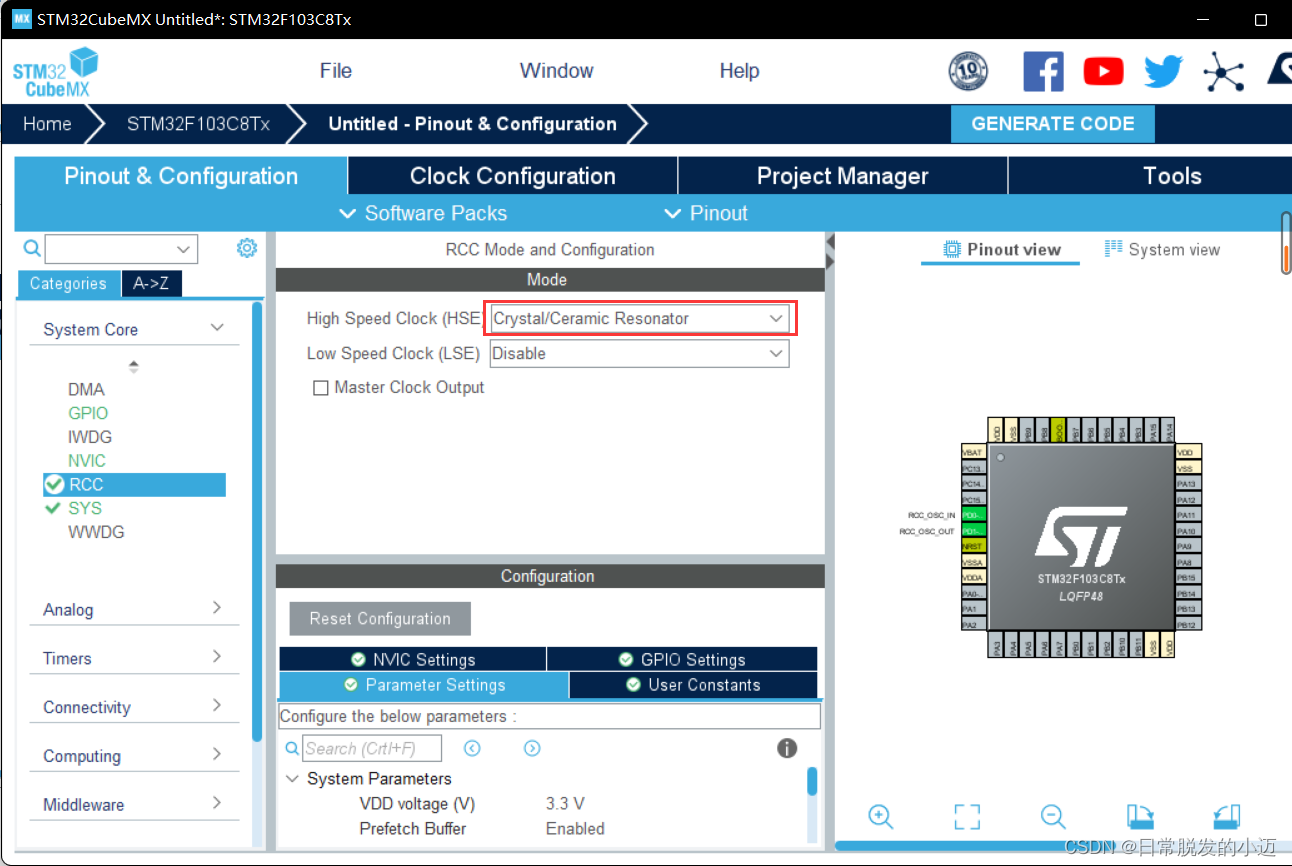The image size is (1292, 866).
Task: Click the VBAT pin on the chip
Action: click(x=973, y=453)
